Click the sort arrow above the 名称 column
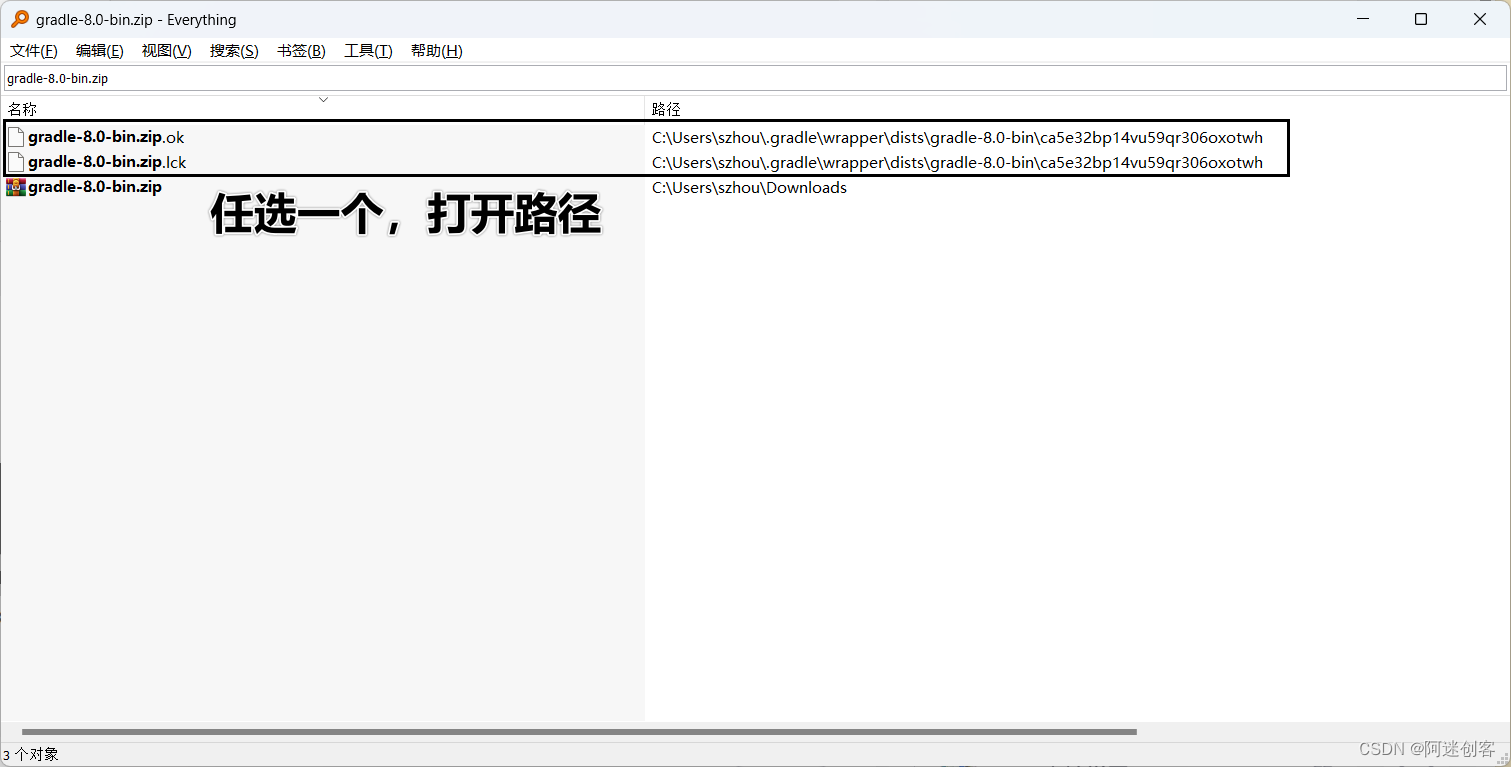This screenshot has width=1511, height=767. coord(323,100)
